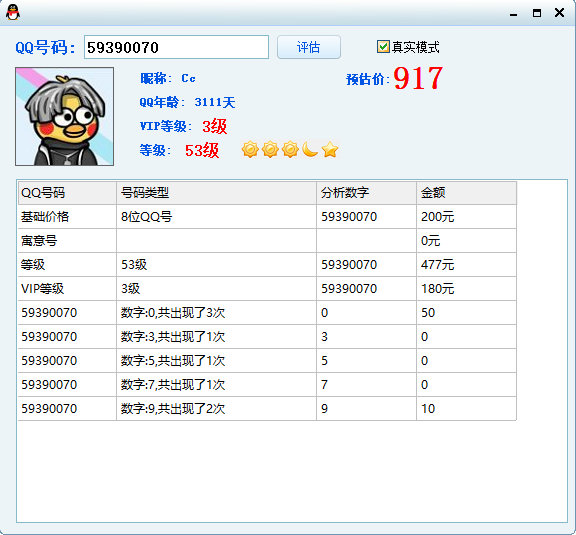Click the 金额 column header
576x535 pixels.
[x=467, y=193]
